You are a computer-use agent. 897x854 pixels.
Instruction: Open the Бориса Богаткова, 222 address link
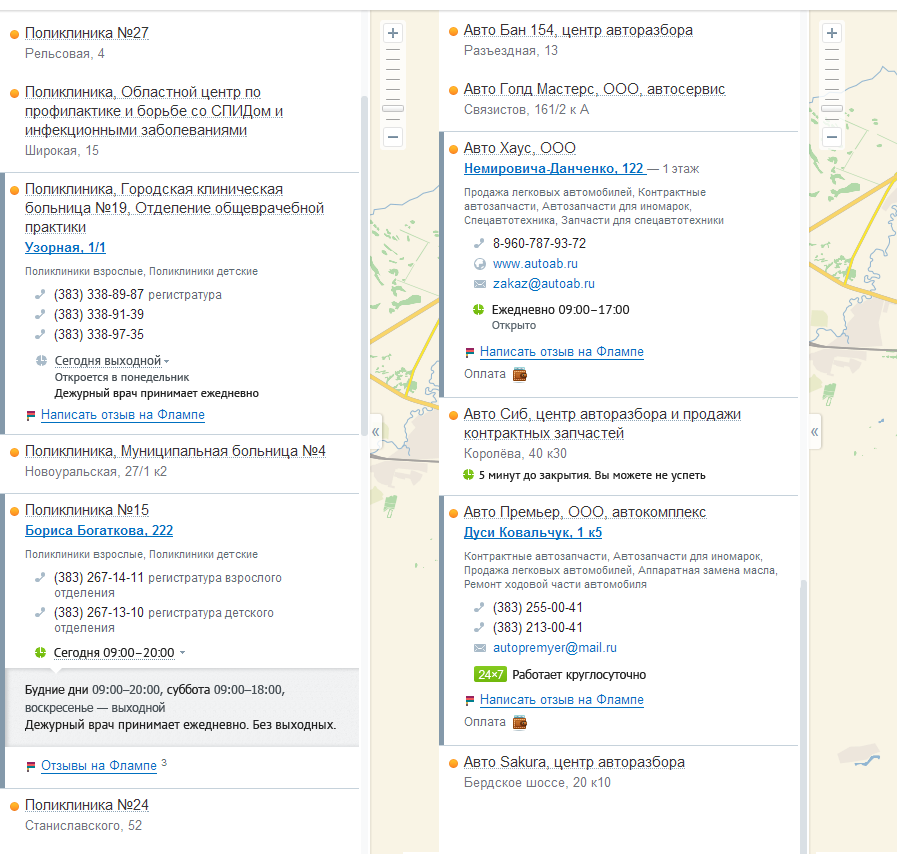pos(99,531)
